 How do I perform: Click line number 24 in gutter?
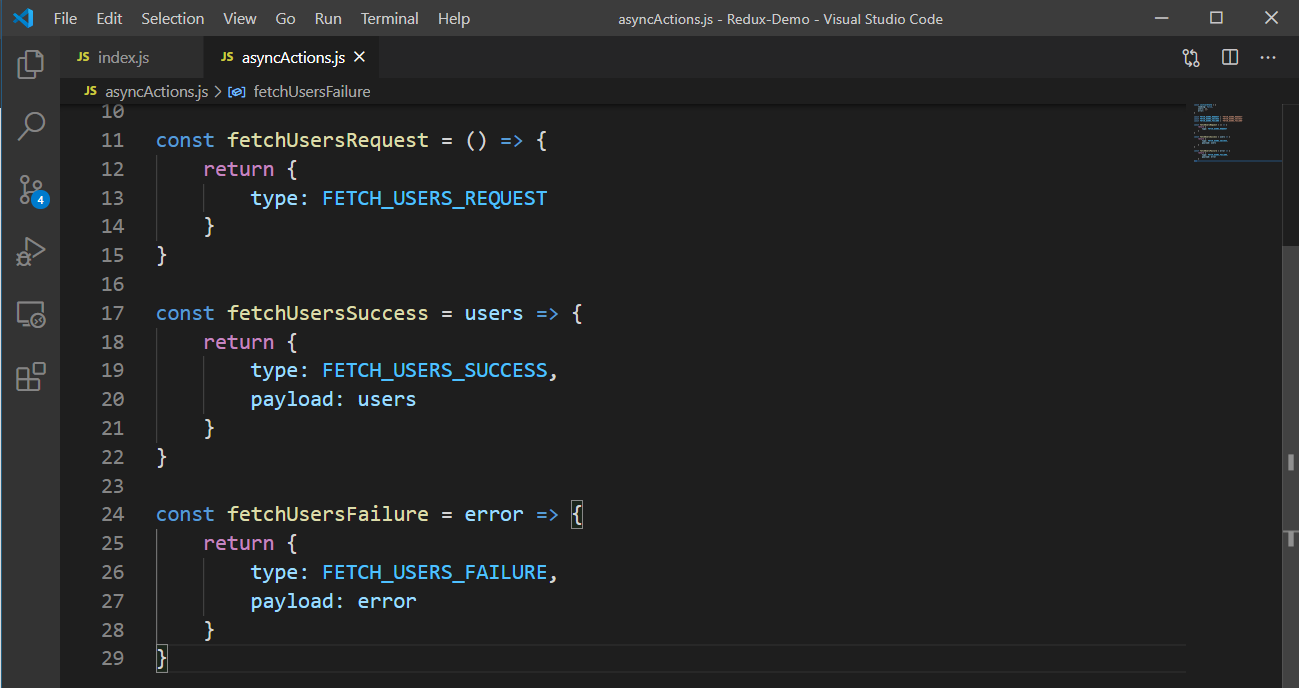113,514
